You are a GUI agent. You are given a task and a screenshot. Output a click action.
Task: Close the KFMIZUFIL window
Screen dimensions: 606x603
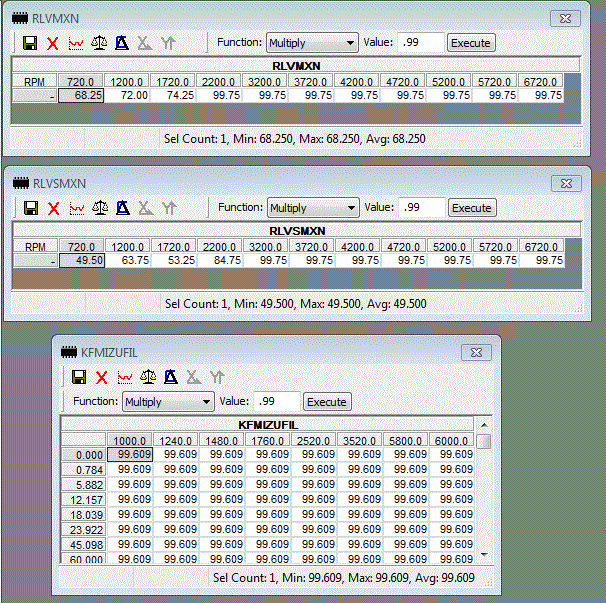pyautogui.click(x=477, y=353)
